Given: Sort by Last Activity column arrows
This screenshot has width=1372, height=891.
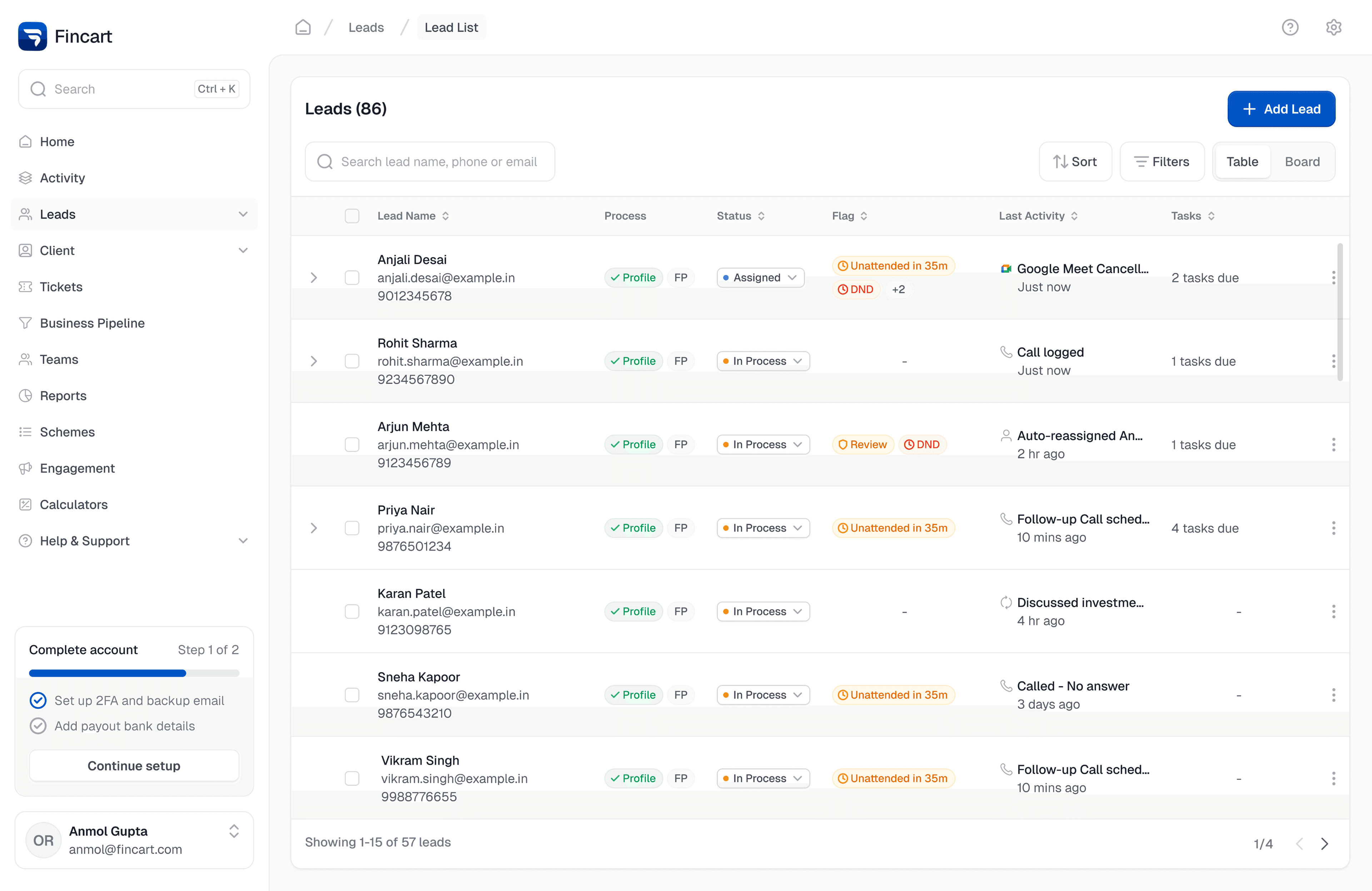Looking at the screenshot, I should pos(1074,216).
